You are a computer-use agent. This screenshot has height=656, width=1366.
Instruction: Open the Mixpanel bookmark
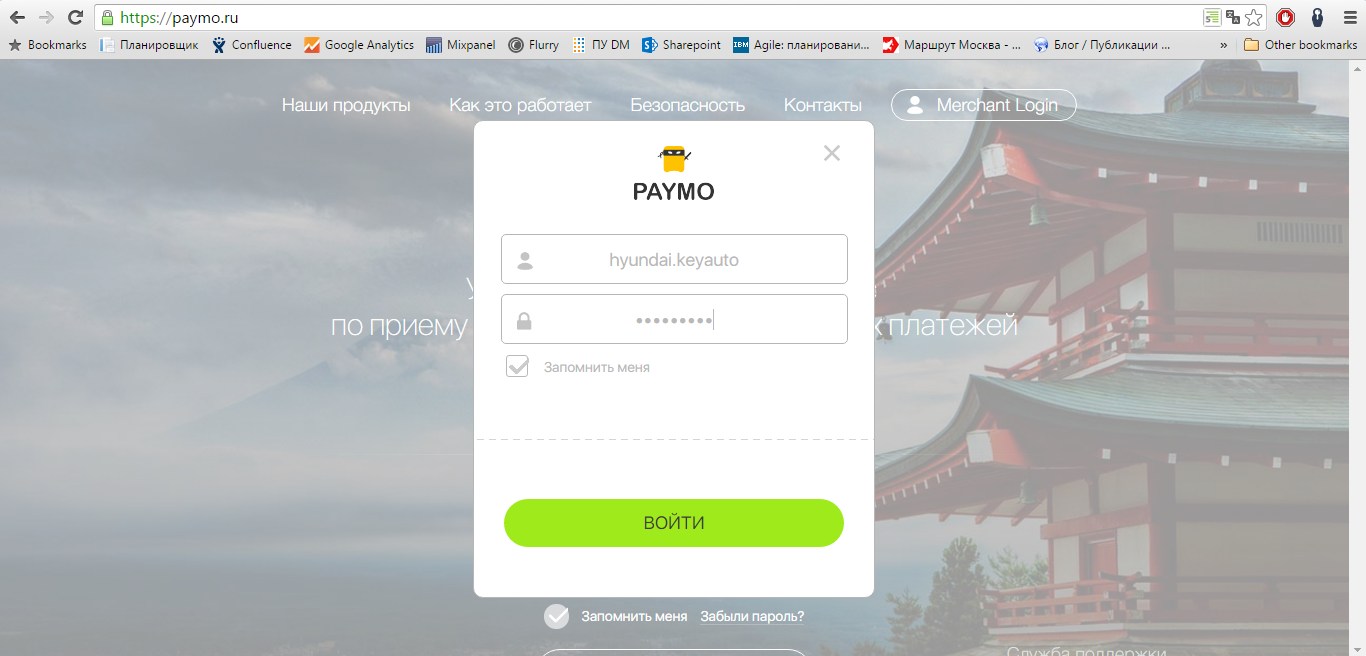click(461, 45)
